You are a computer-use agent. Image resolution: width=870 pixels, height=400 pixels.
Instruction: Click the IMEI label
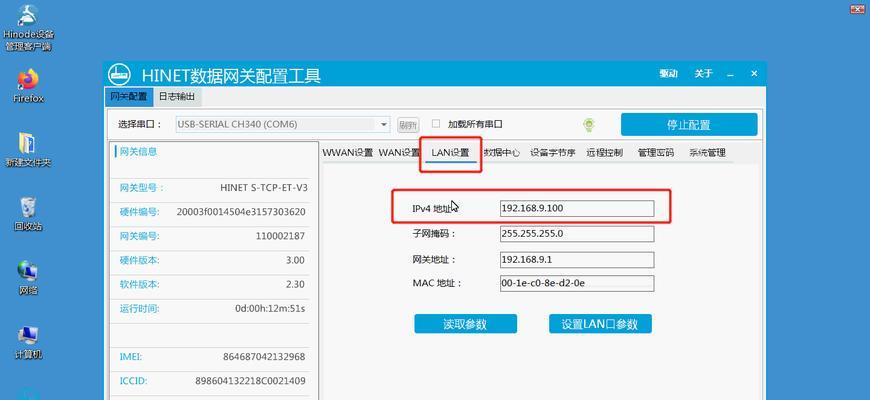[131, 357]
